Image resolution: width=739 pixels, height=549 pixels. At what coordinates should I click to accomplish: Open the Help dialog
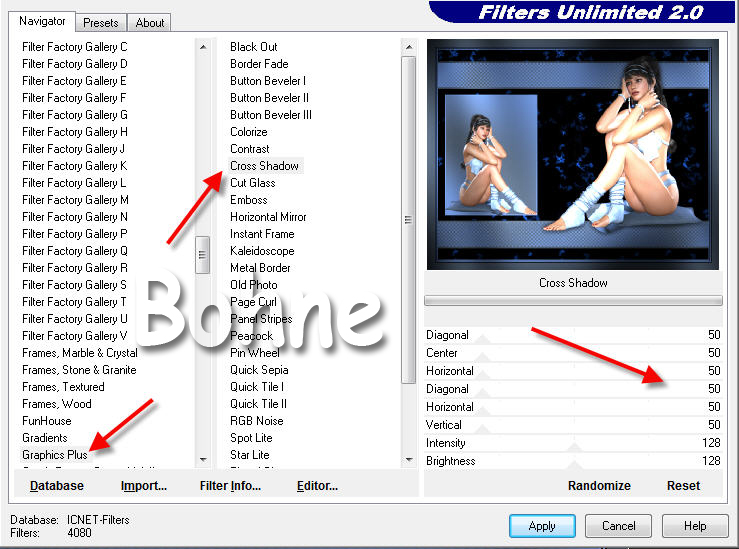click(x=695, y=526)
